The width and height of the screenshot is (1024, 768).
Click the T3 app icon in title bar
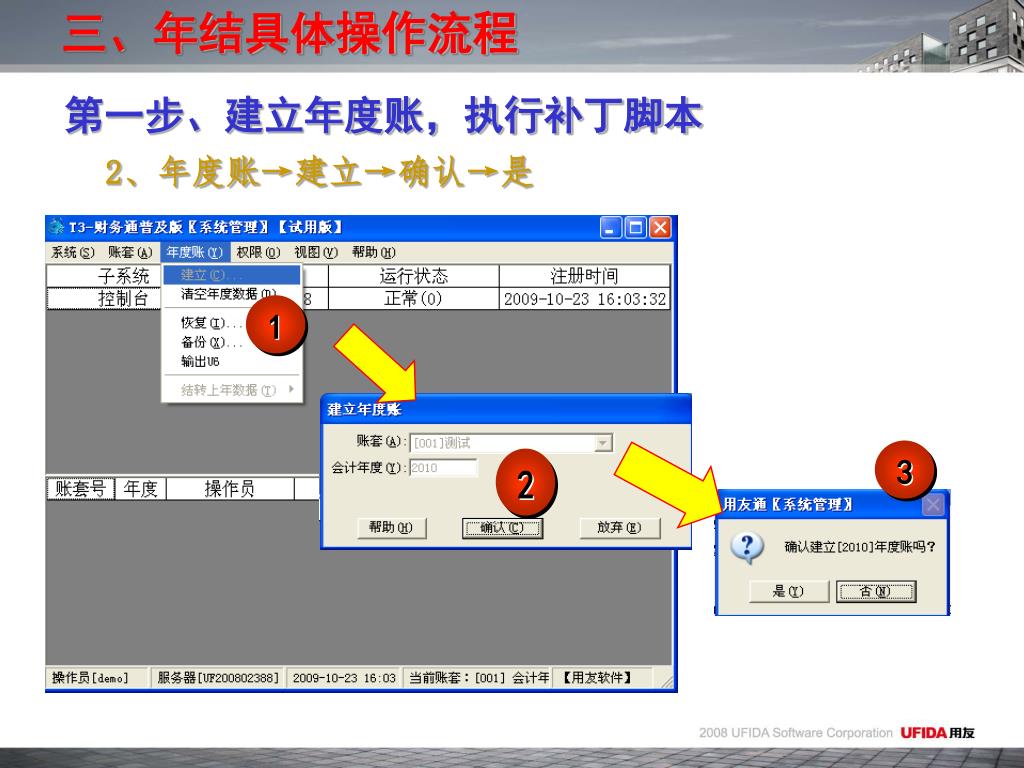[57, 227]
